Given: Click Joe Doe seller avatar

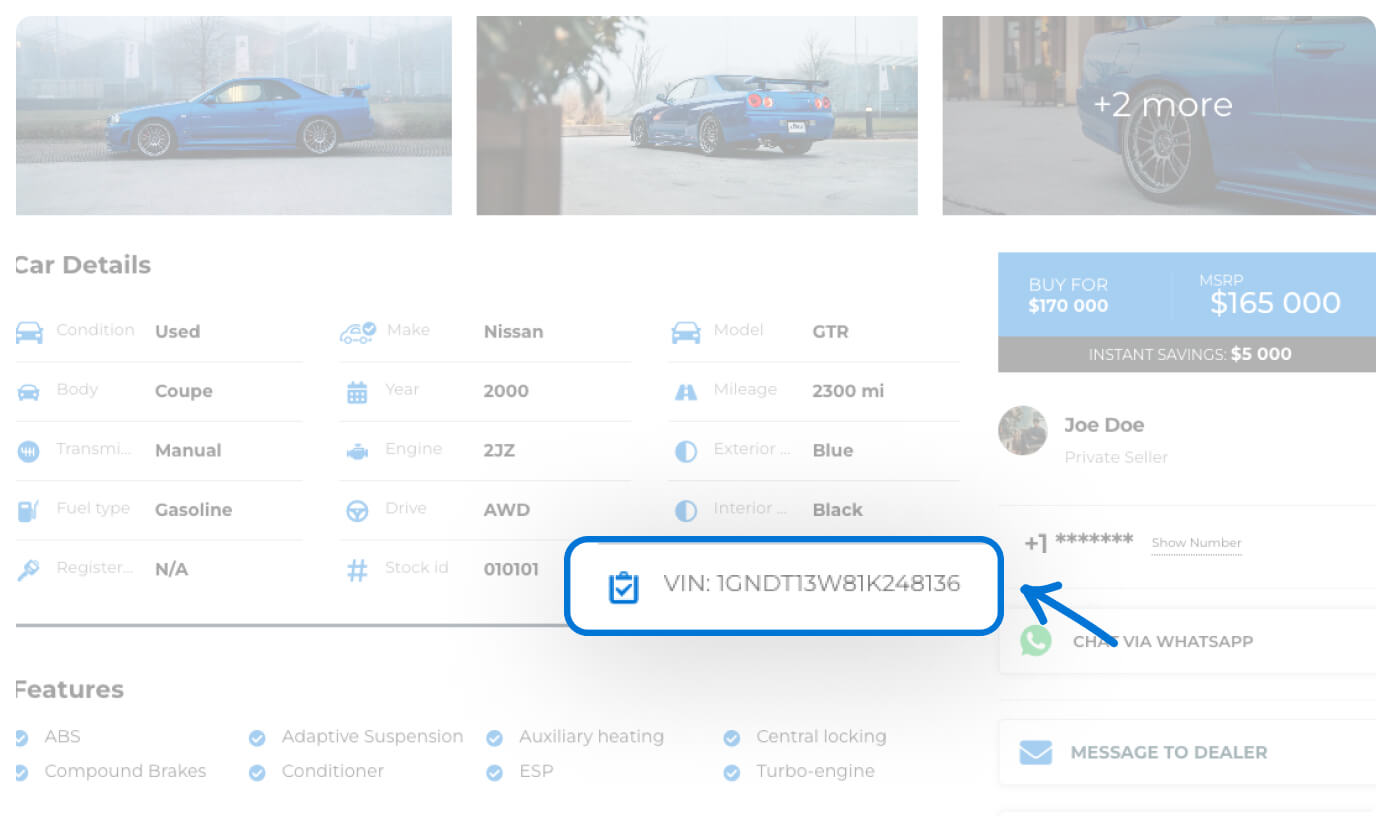Looking at the screenshot, I should pos(1023,431).
